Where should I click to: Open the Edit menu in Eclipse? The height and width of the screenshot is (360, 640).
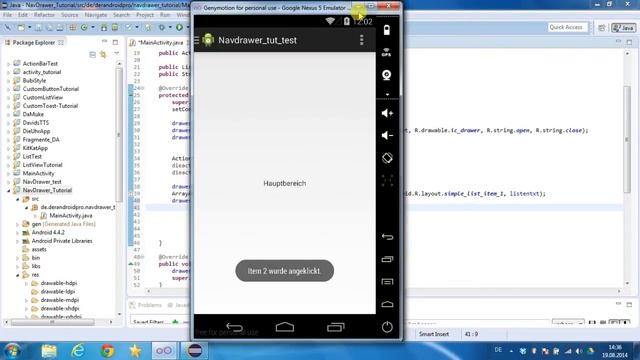[x=23, y=15]
